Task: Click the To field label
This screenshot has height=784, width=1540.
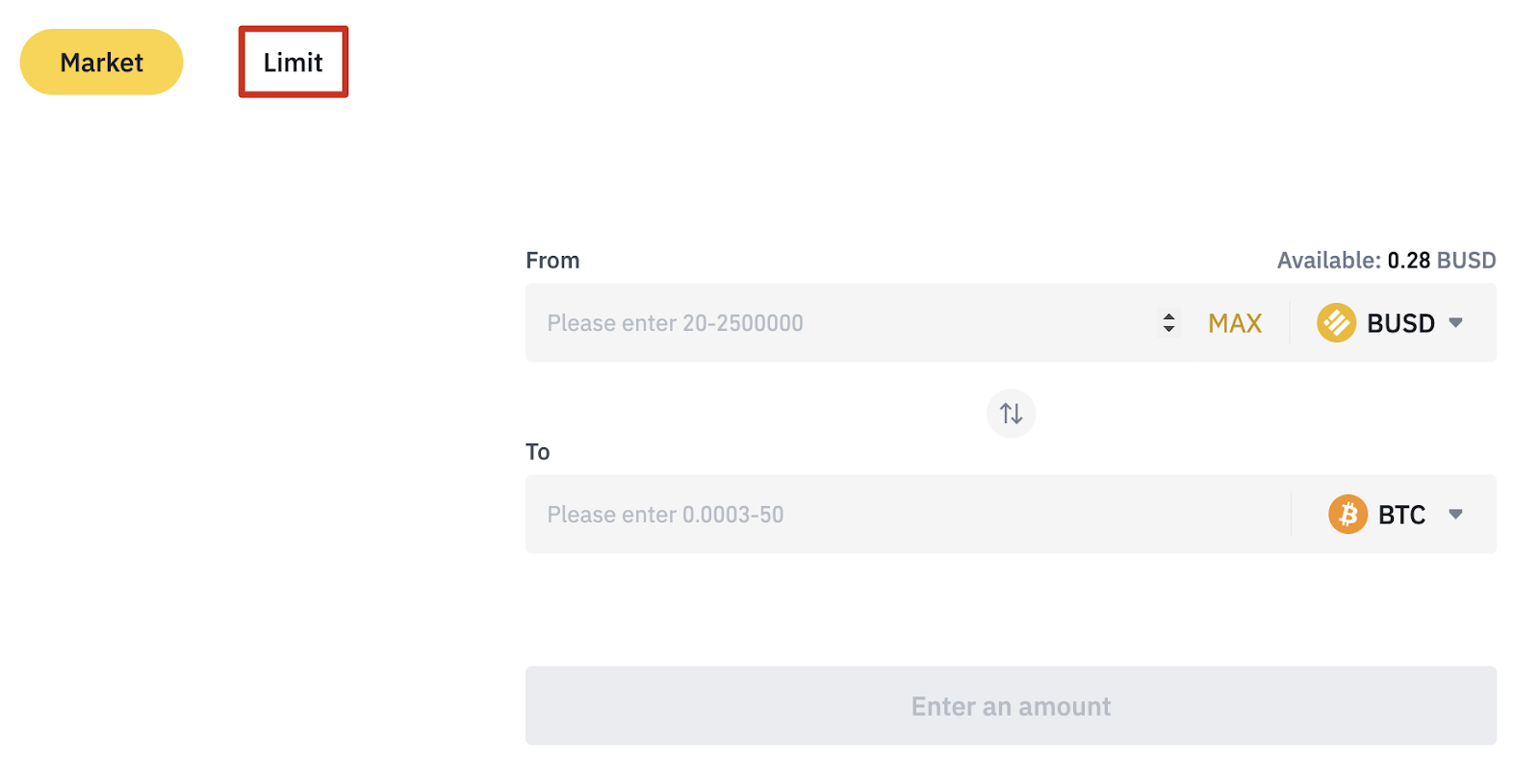Action: pyautogui.click(x=537, y=452)
